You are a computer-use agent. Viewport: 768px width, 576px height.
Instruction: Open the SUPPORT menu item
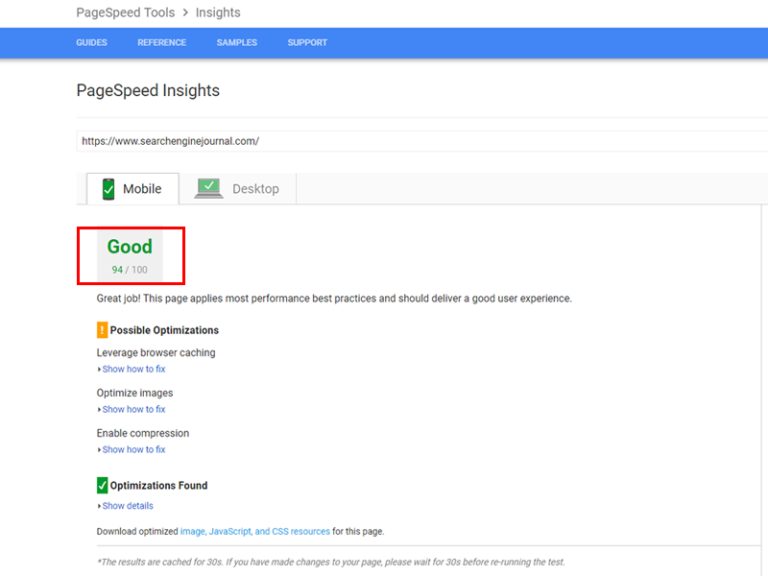coord(307,43)
